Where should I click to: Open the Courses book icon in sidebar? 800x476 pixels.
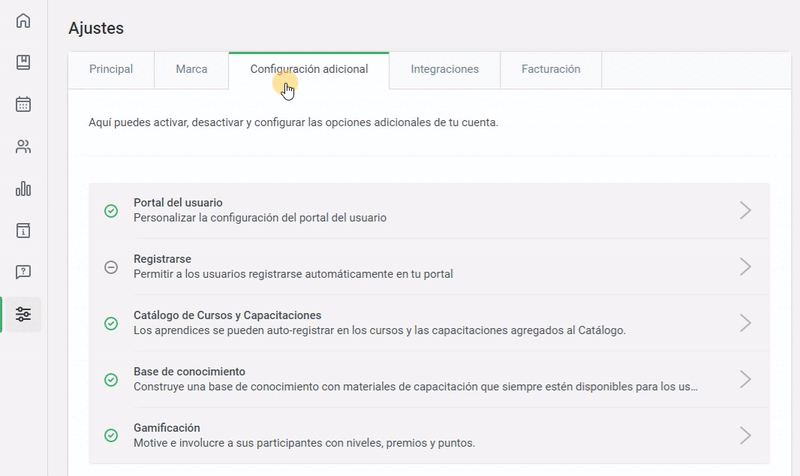23,63
